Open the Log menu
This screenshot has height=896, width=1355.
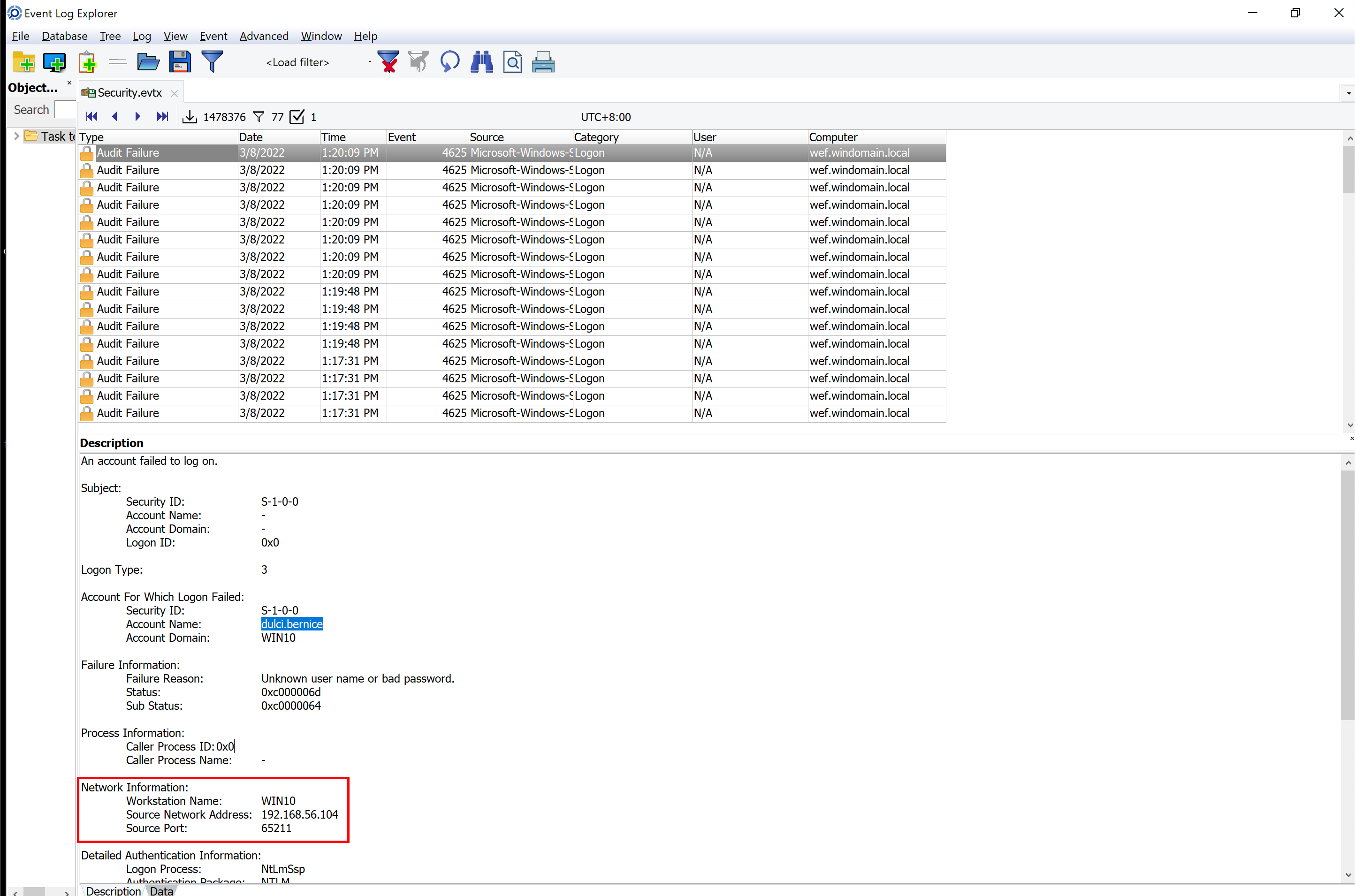(142, 36)
